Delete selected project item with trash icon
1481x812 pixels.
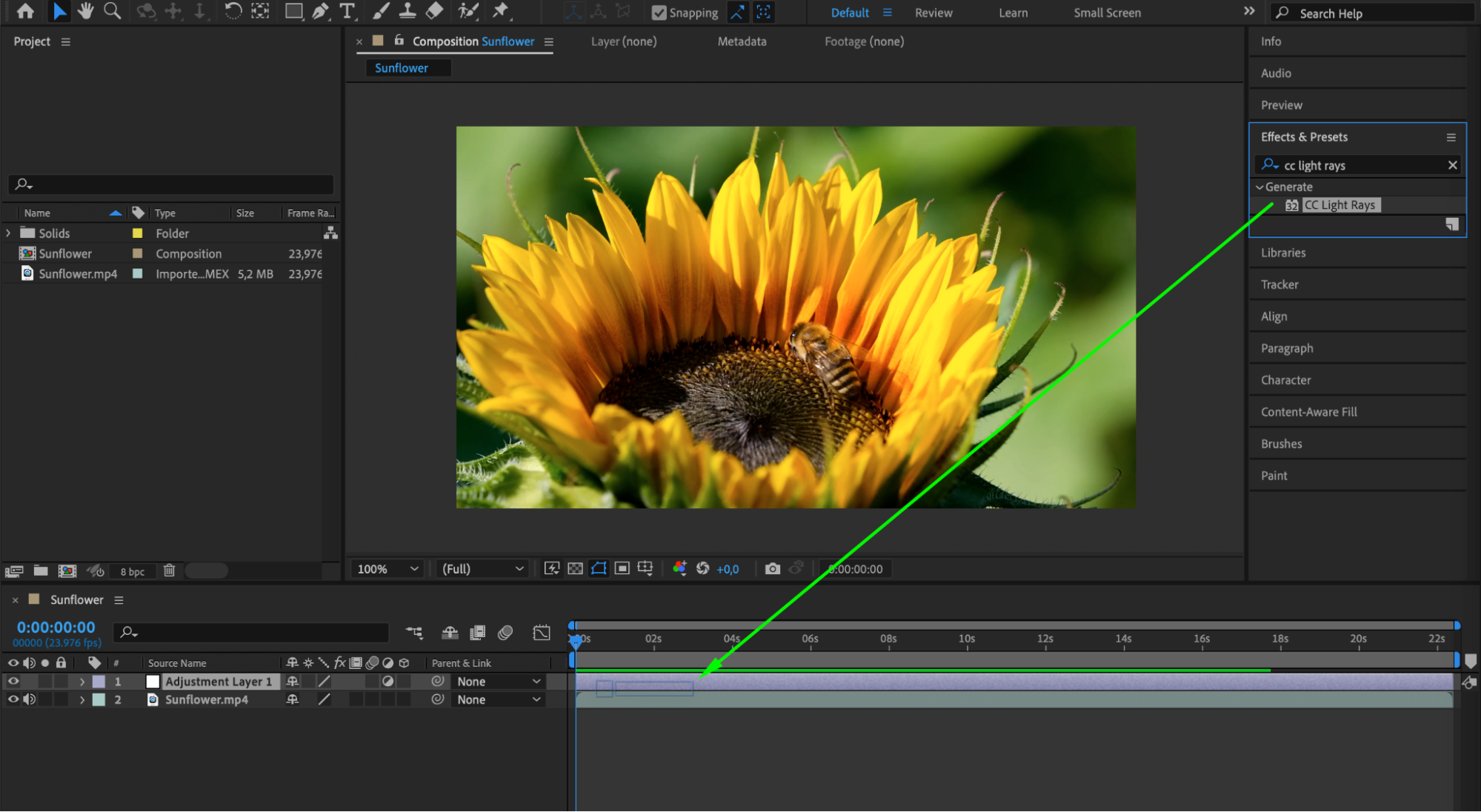[169, 570]
